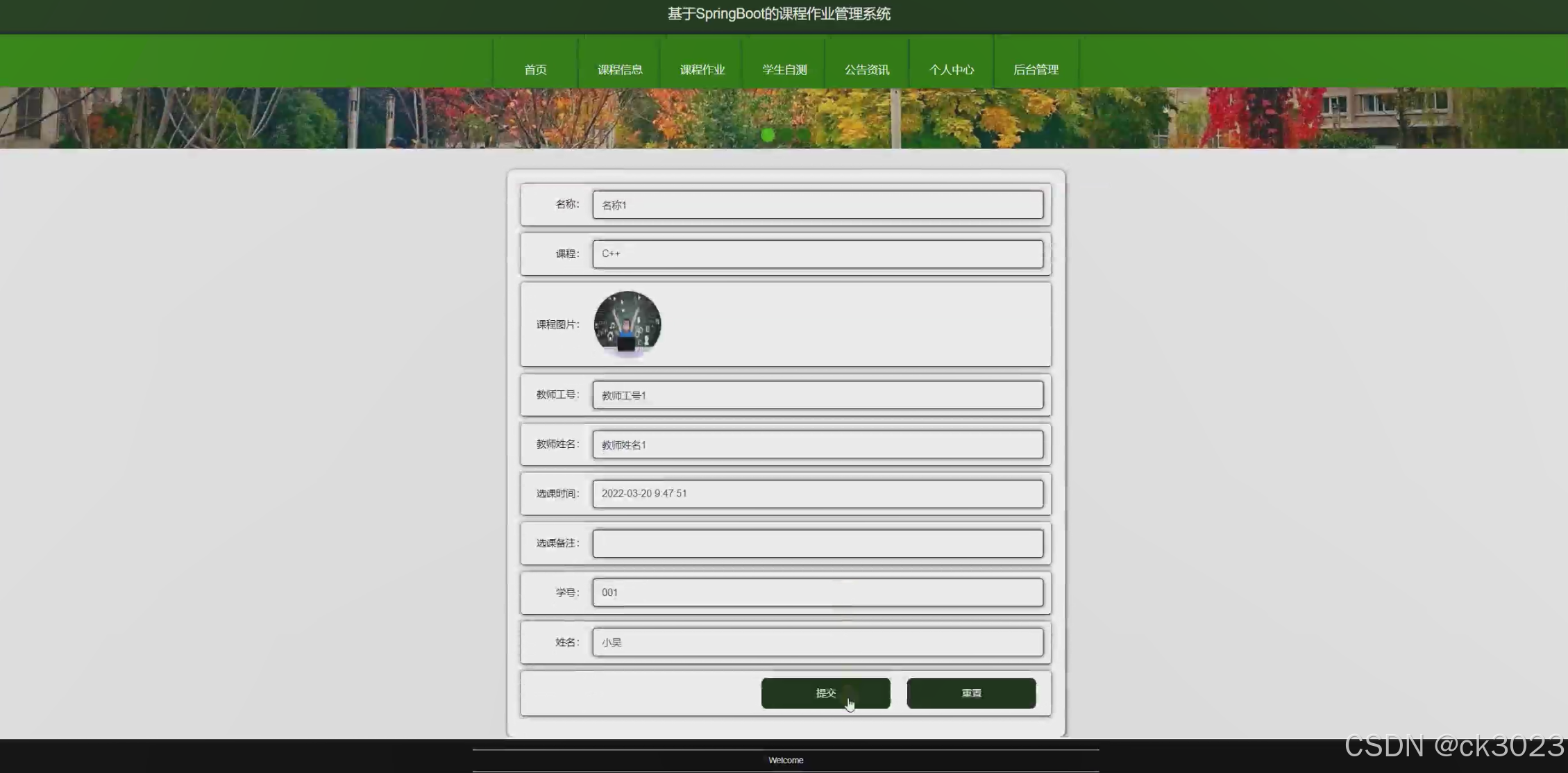
Task: Click the 选课时间 date field
Action: pos(818,494)
